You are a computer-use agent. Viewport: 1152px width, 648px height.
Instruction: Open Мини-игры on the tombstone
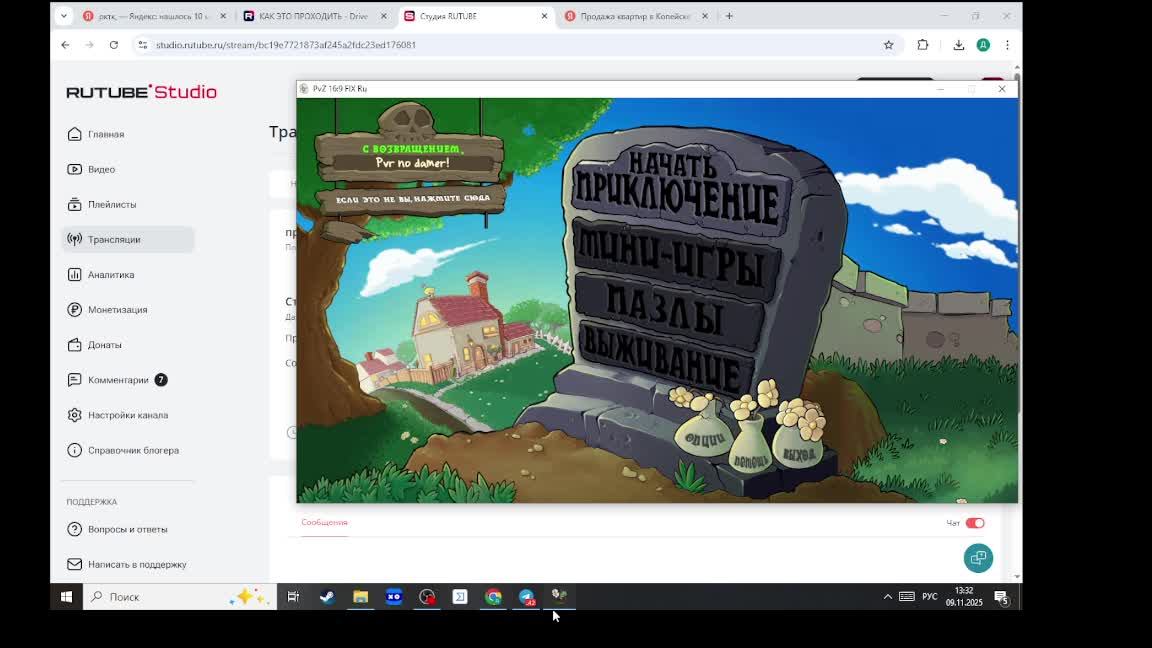pyautogui.click(x=674, y=260)
